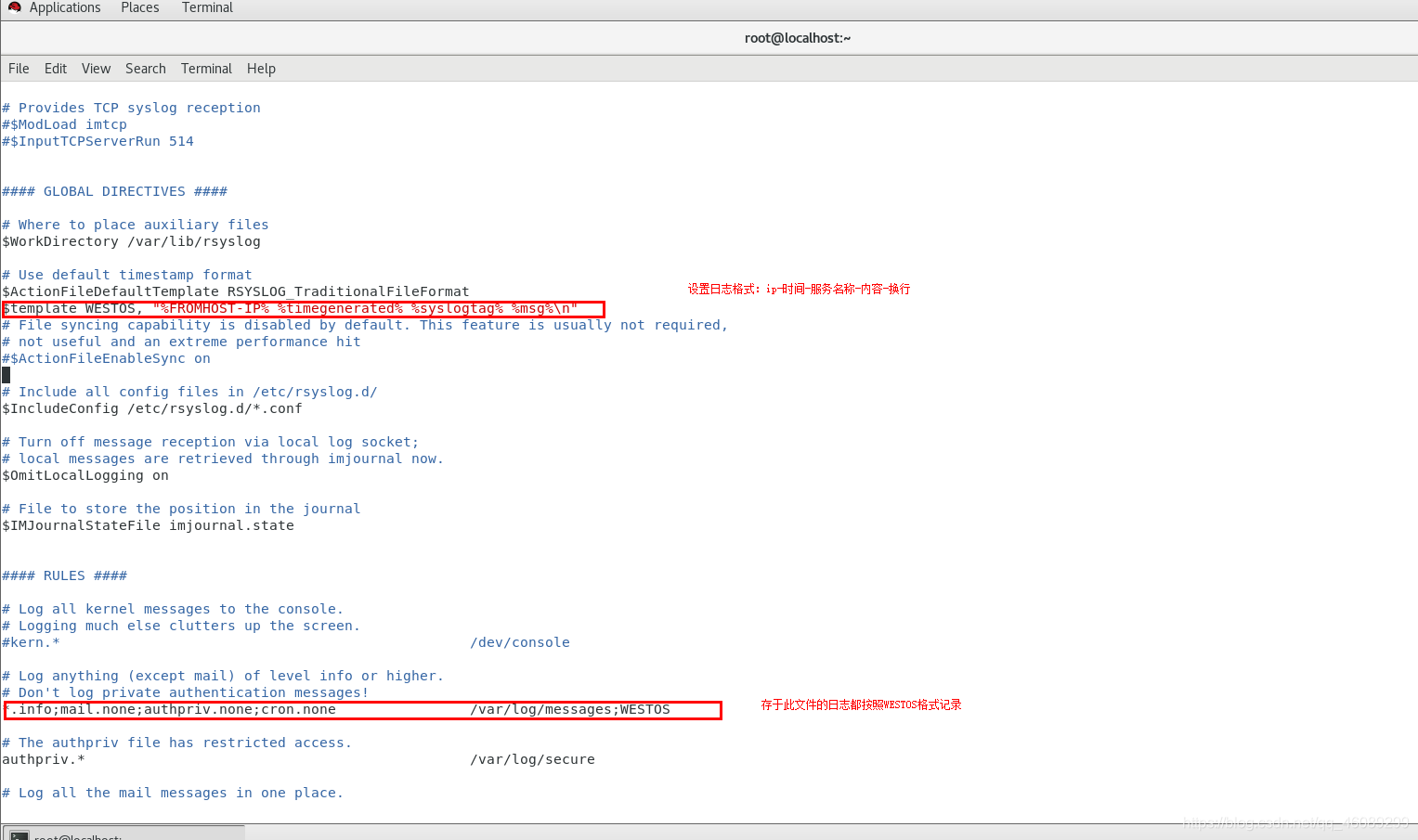Viewport: 1418px width, 840px height.
Task: Click the '#kern.*' text
Action: 31,642
